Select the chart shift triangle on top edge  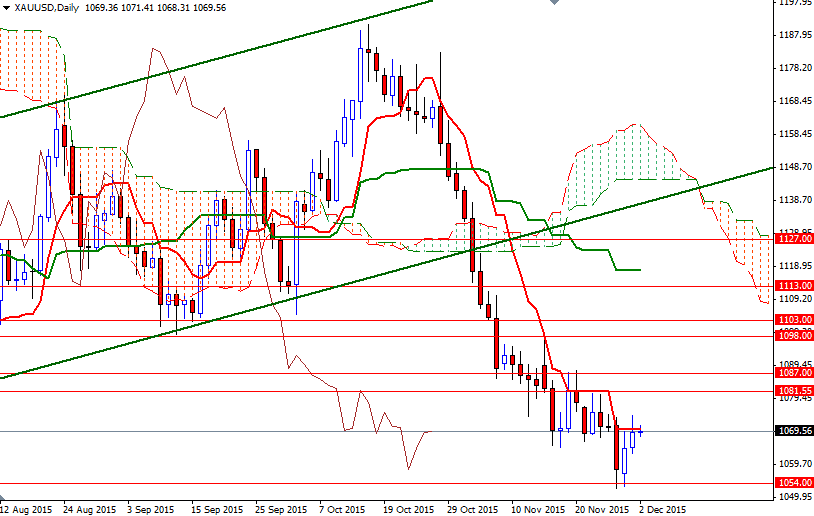(x=554, y=2)
